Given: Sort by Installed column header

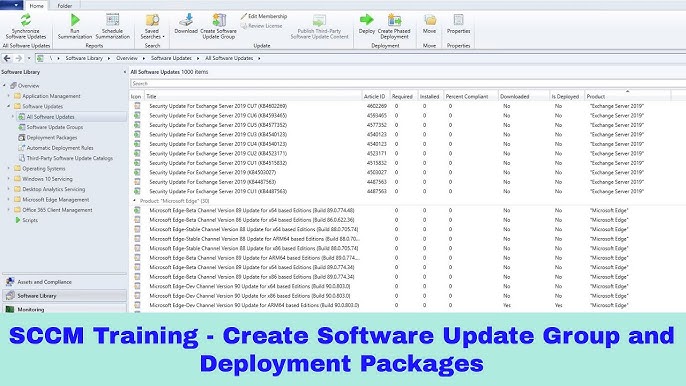Looking at the screenshot, I should point(430,96).
